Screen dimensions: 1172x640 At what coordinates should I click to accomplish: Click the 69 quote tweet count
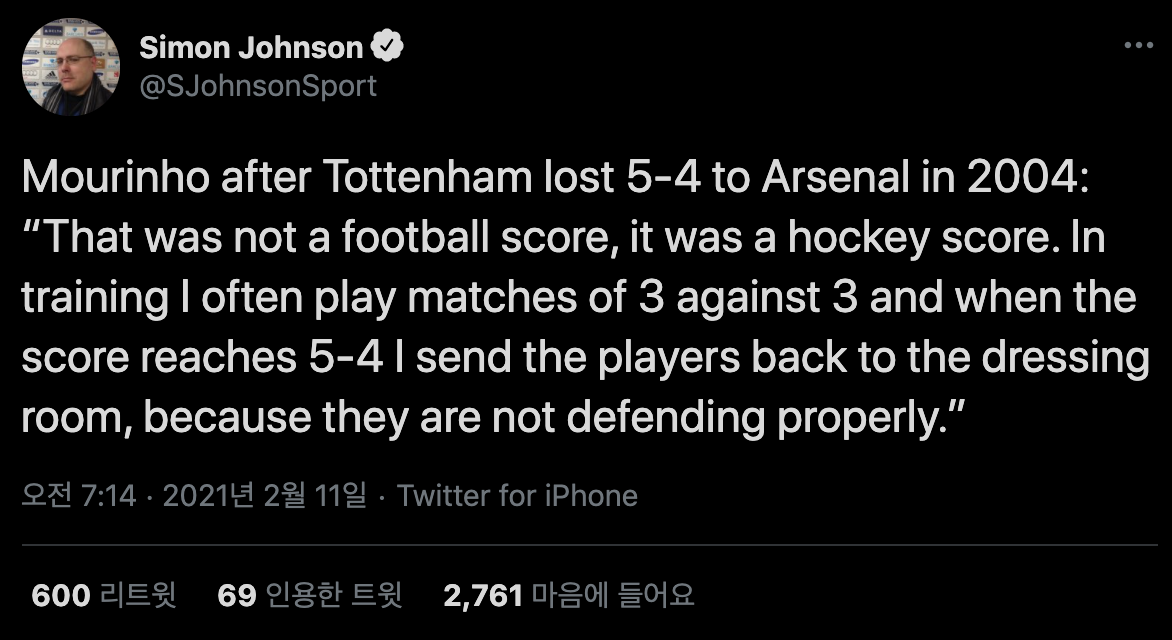click(x=237, y=595)
